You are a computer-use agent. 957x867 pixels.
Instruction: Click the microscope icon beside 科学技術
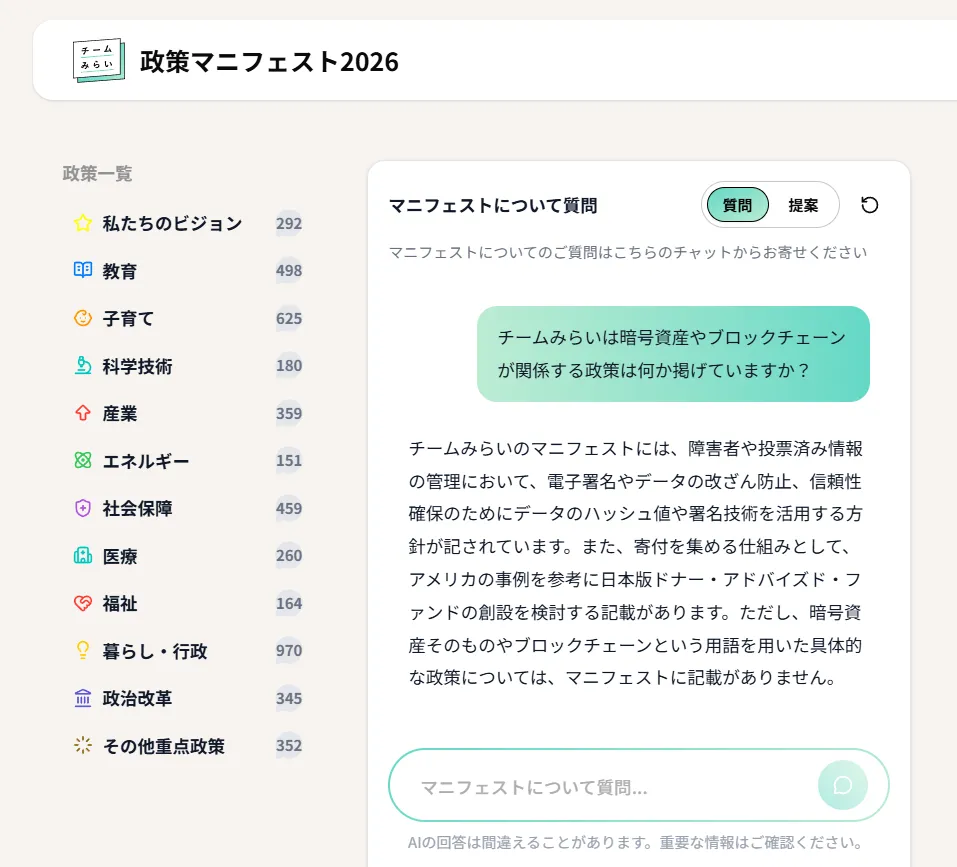[83, 366]
